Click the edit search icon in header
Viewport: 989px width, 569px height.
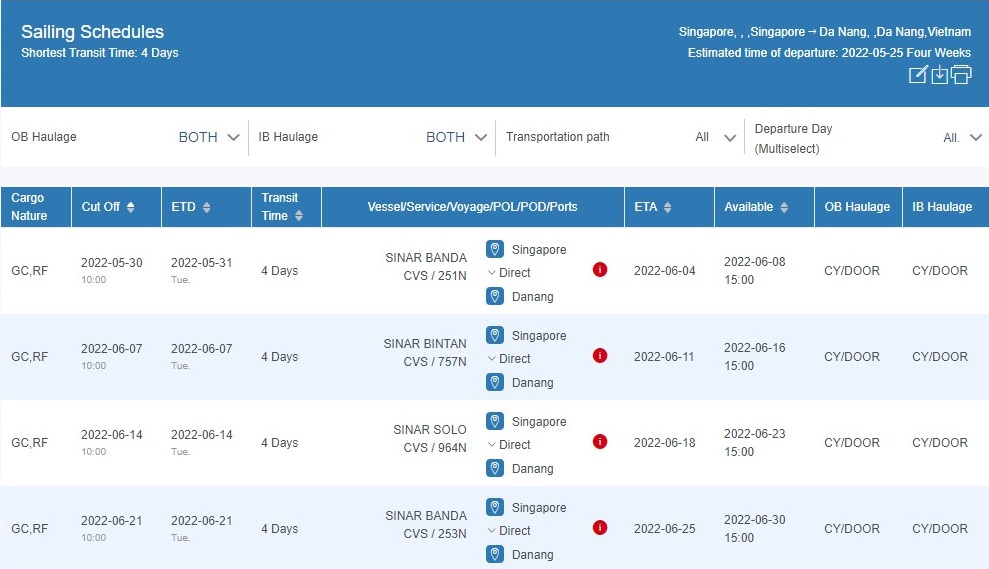(x=917, y=75)
